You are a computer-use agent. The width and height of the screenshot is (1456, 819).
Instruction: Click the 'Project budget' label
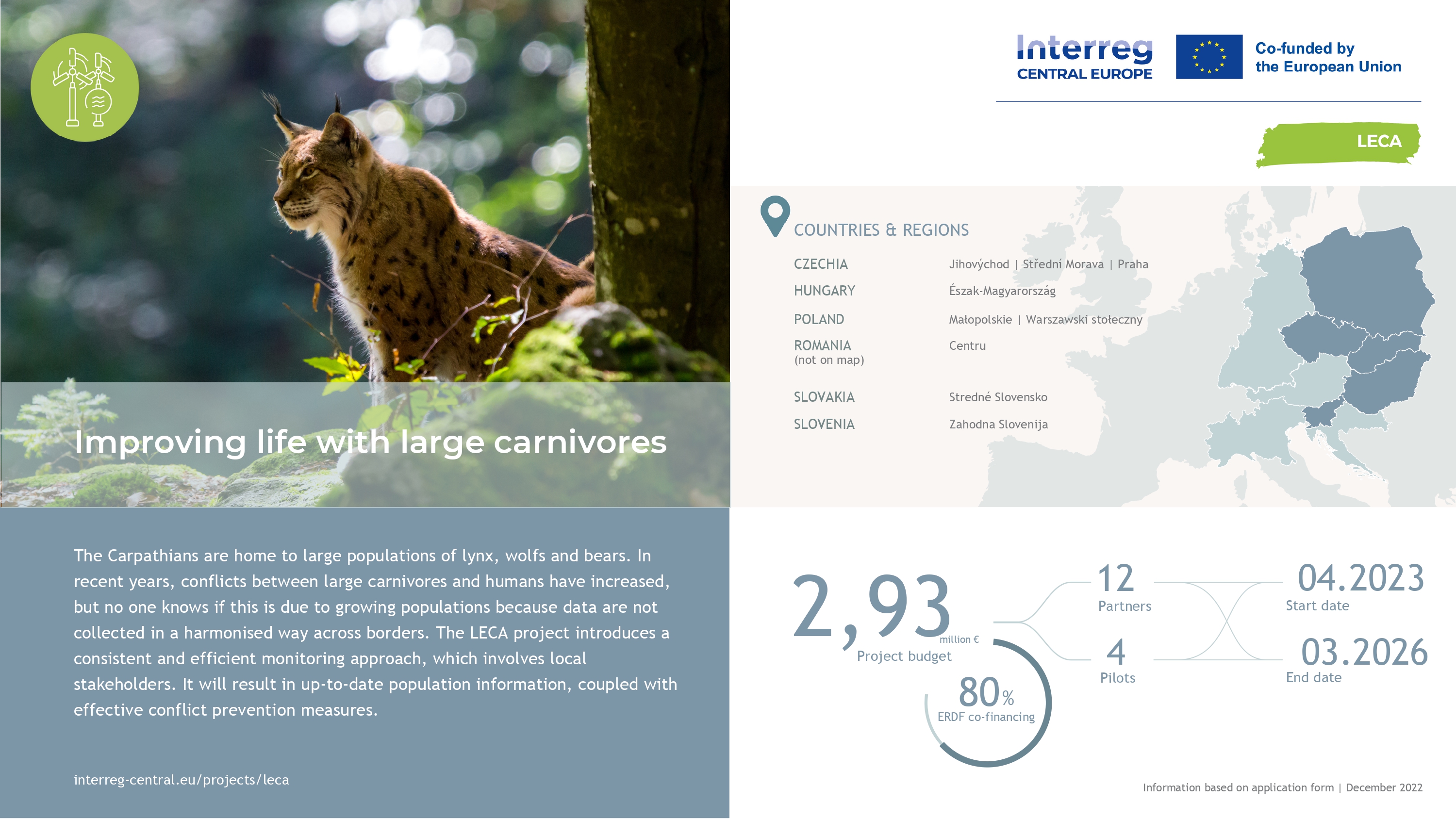[x=904, y=656]
